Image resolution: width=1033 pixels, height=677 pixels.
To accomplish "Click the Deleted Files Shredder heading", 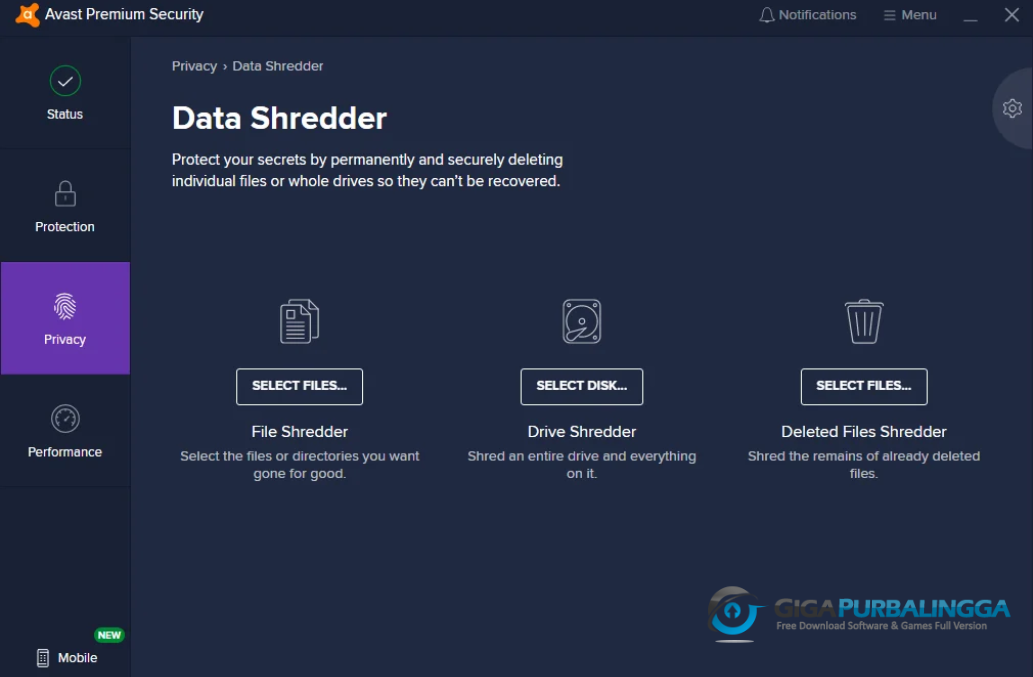I will pyautogui.click(x=864, y=431).
